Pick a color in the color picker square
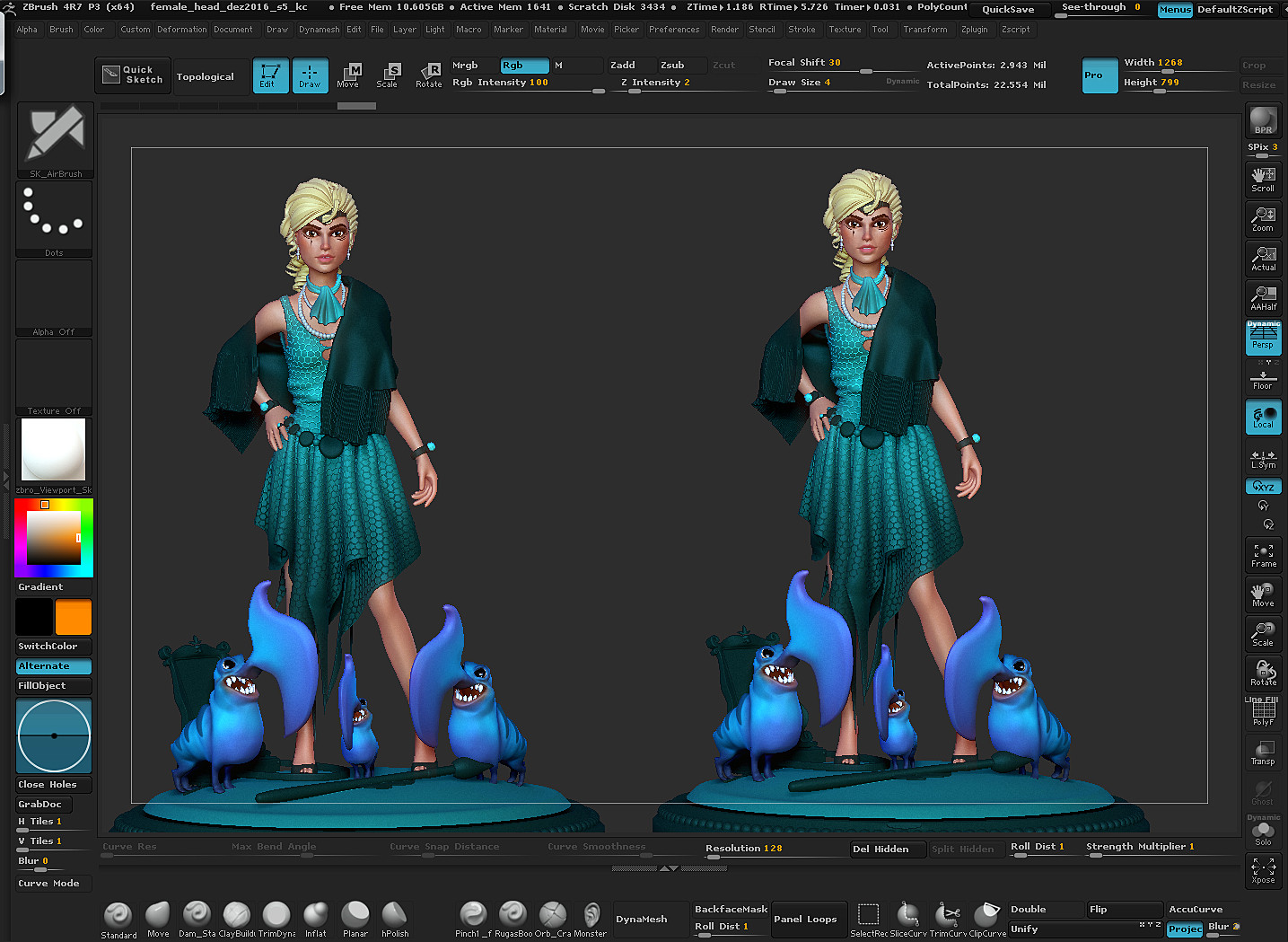This screenshot has height=942, width=1288. tap(54, 537)
